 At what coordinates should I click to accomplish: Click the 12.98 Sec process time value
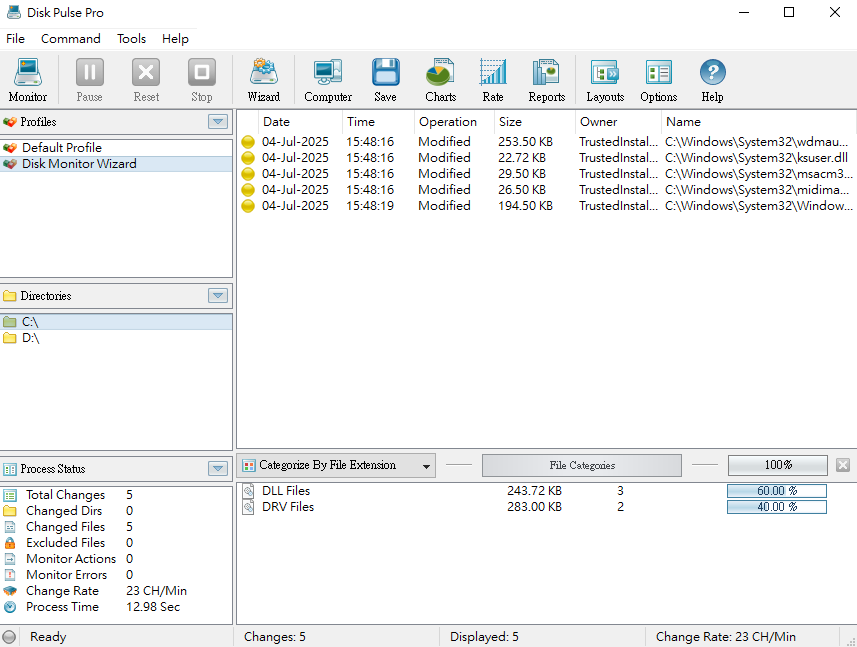point(153,607)
